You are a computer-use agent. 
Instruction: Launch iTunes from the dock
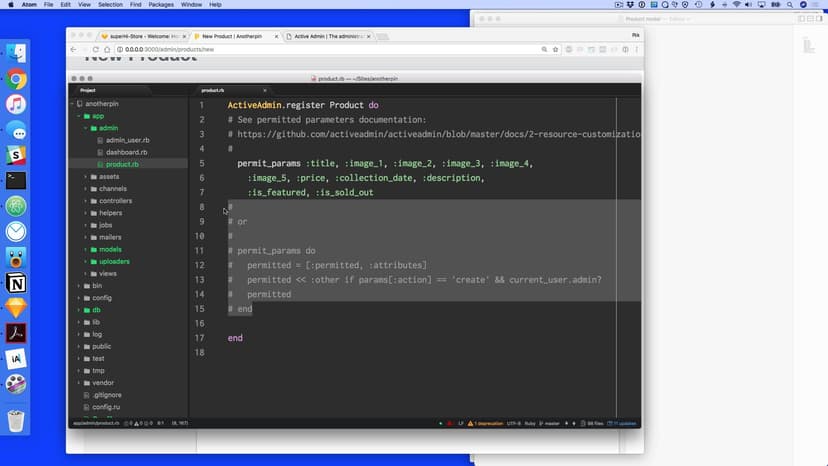pos(16,105)
